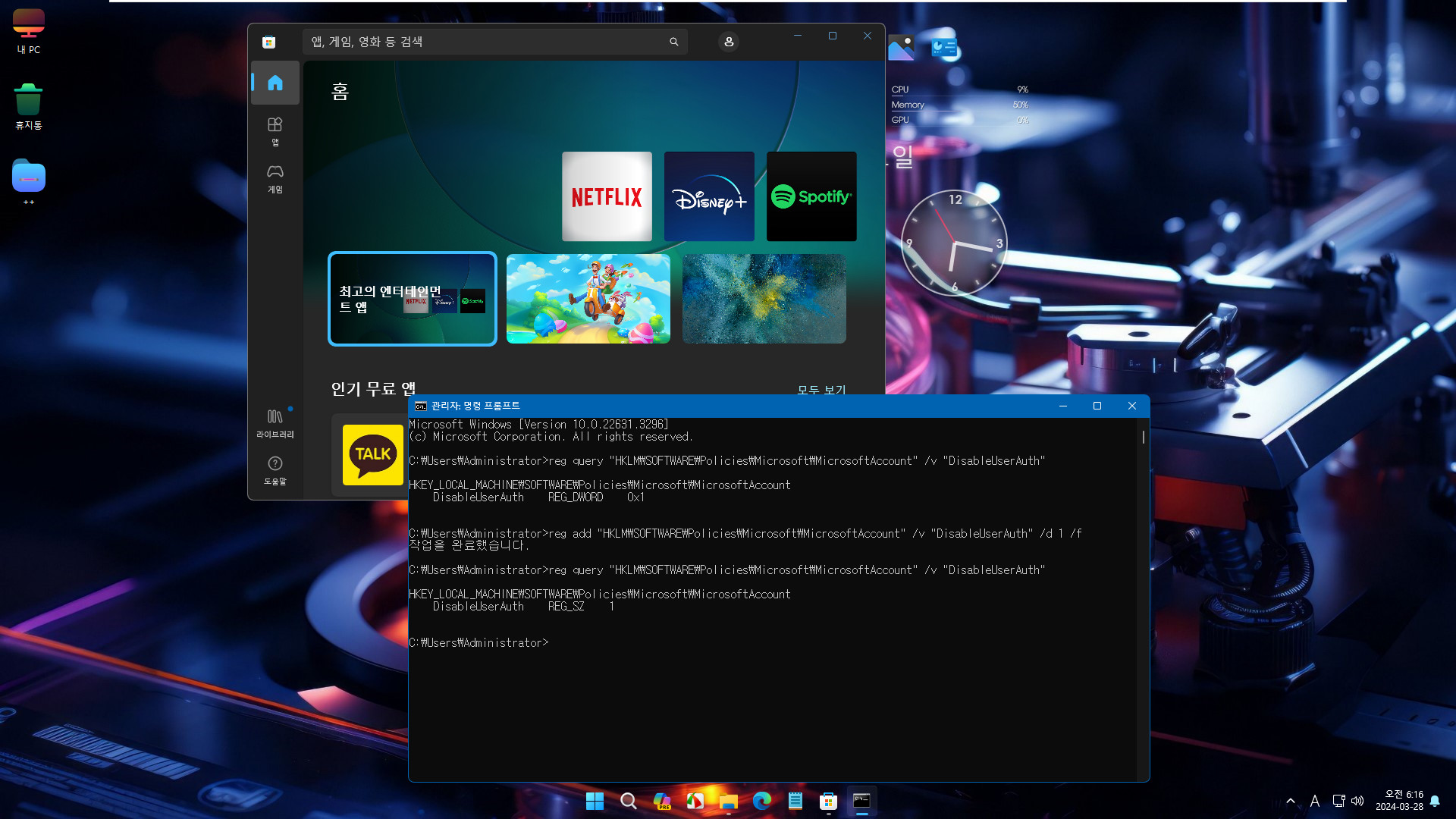1456x819 pixels.
Task: Minimize the Microsoft Store window
Action: [798, 36]
